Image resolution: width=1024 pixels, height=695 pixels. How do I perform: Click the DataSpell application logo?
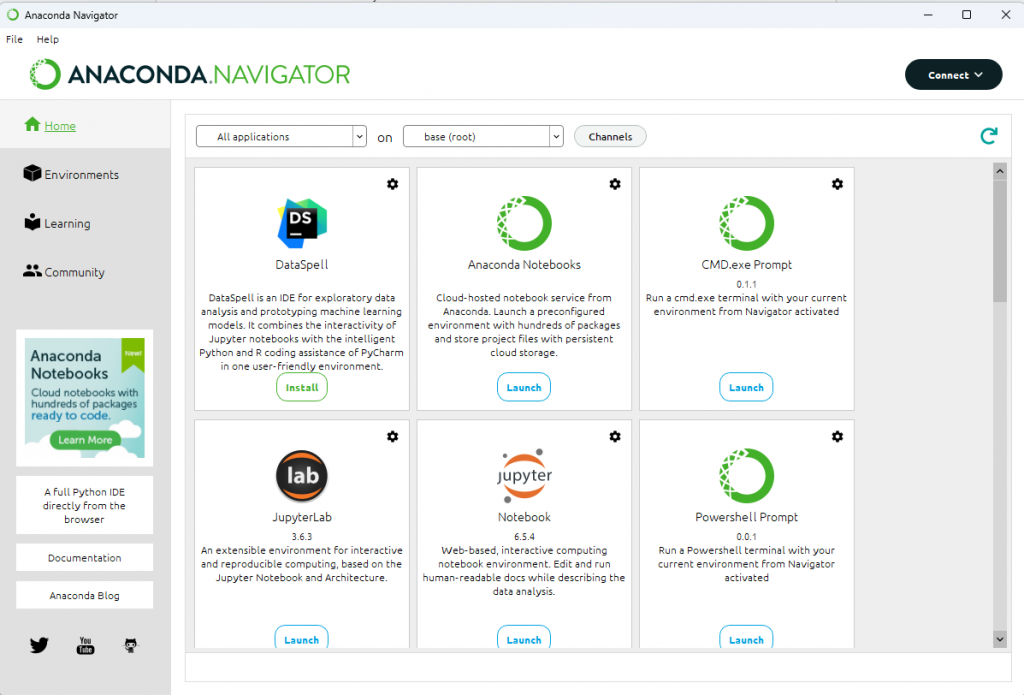[302, 223]
